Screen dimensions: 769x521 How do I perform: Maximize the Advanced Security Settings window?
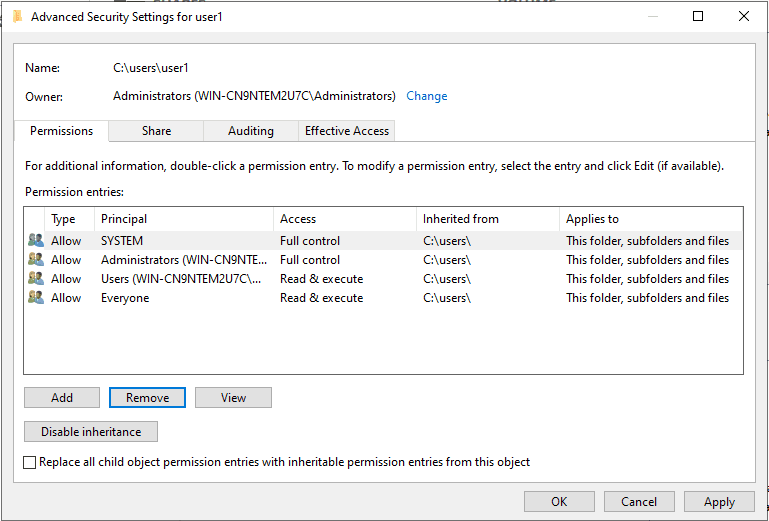pyautogui.click(x=698, y=16)
